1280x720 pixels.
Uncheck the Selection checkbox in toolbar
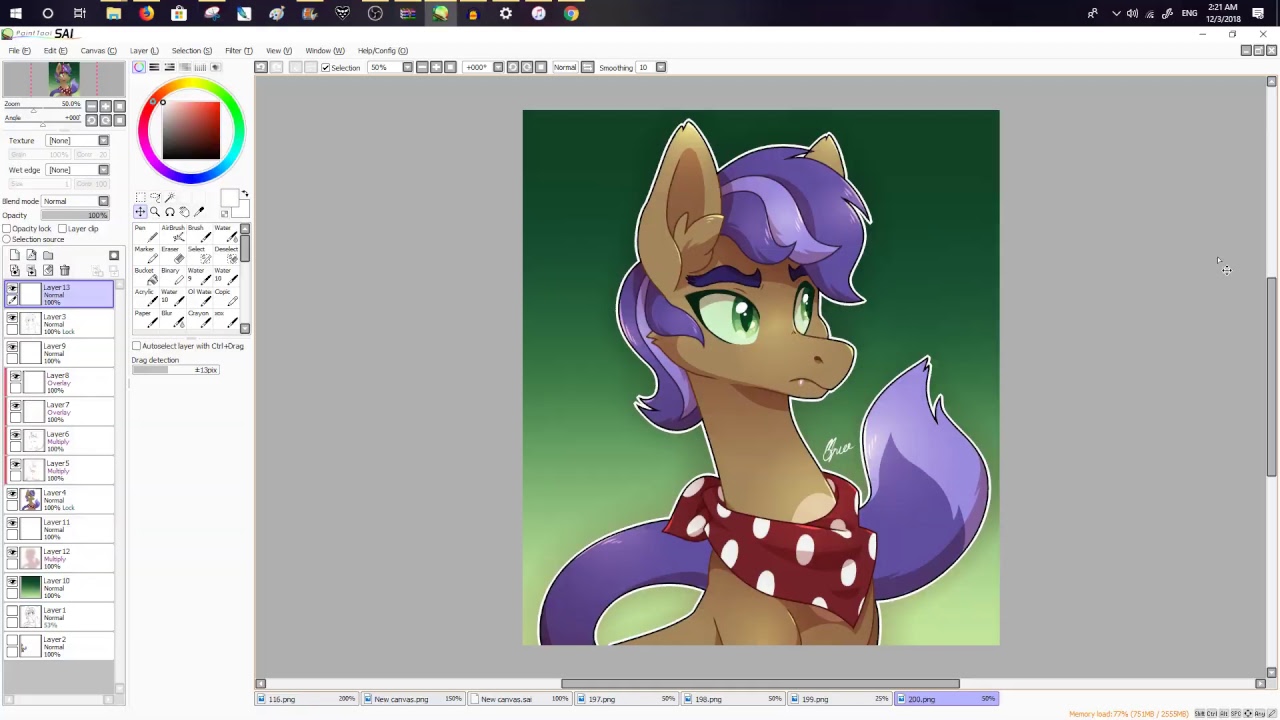(325, 67)
